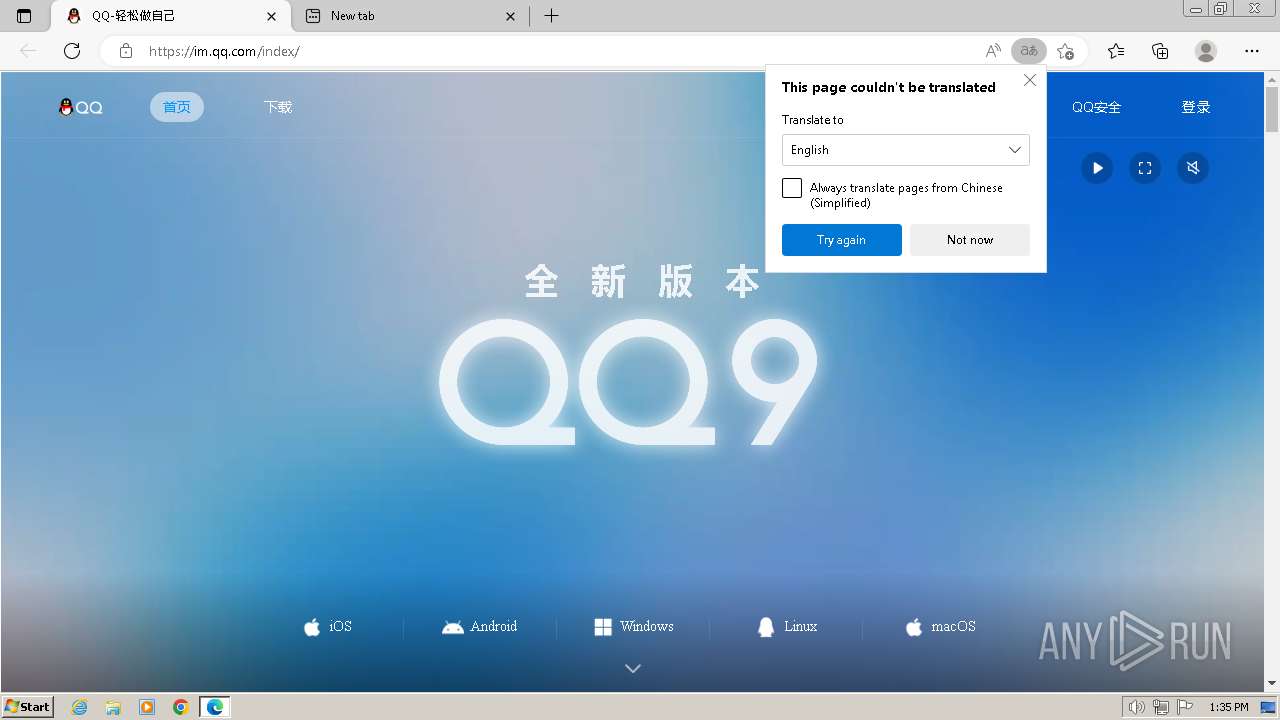Toggle video fullscreen mode

[x=1145, y=168]
